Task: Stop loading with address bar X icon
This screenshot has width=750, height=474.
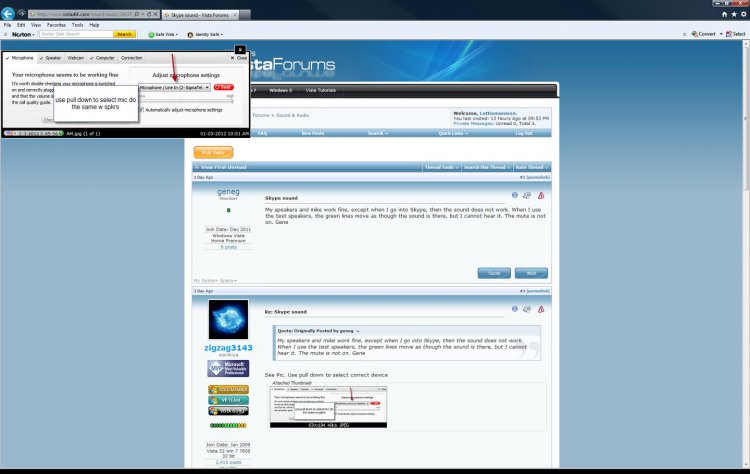Action: coord(155,14)
